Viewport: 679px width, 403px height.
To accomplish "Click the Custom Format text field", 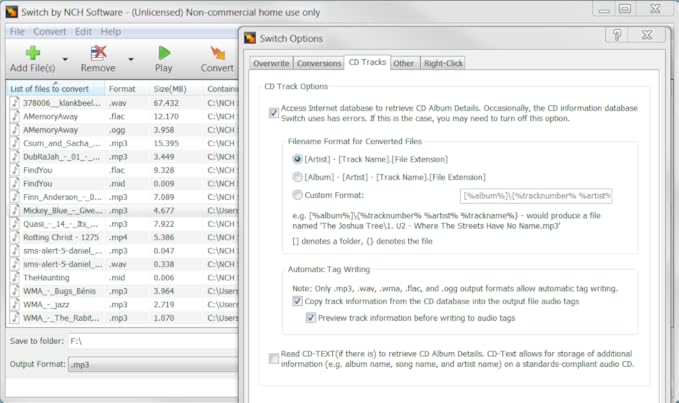I will [536, 196].
